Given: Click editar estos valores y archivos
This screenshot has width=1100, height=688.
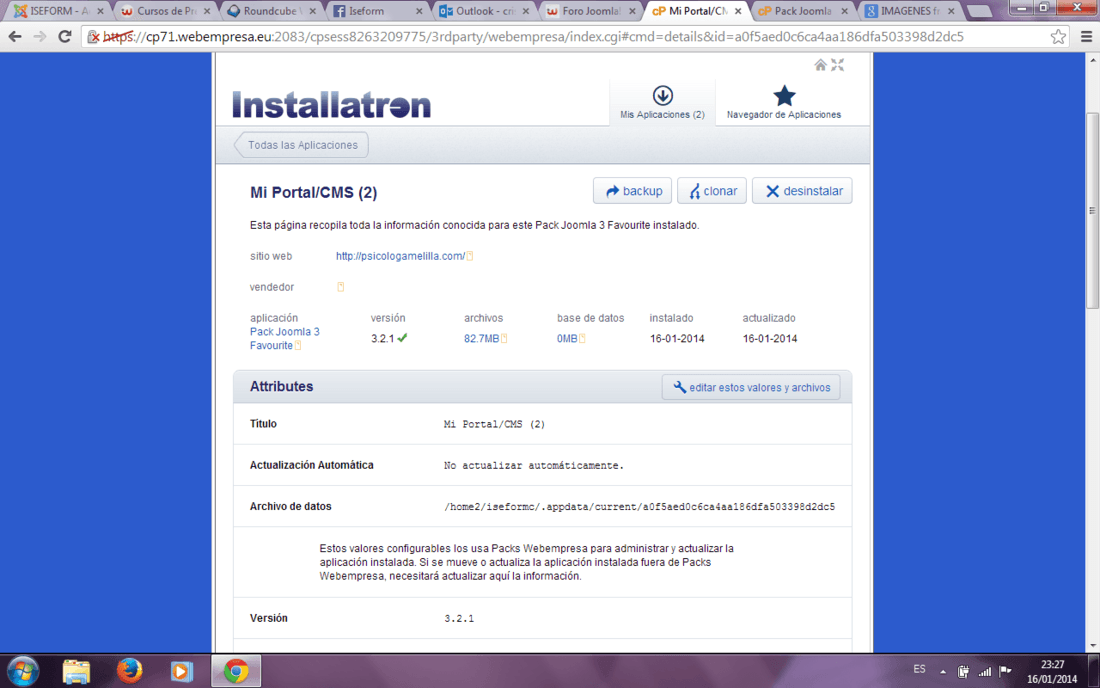Looking at the screenshot, I should 751,387.
